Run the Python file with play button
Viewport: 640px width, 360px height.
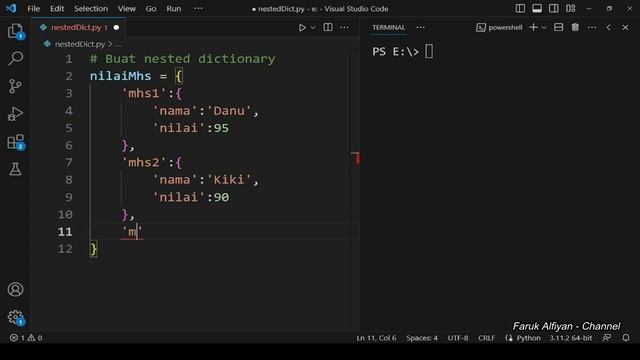tap(302, 27)
